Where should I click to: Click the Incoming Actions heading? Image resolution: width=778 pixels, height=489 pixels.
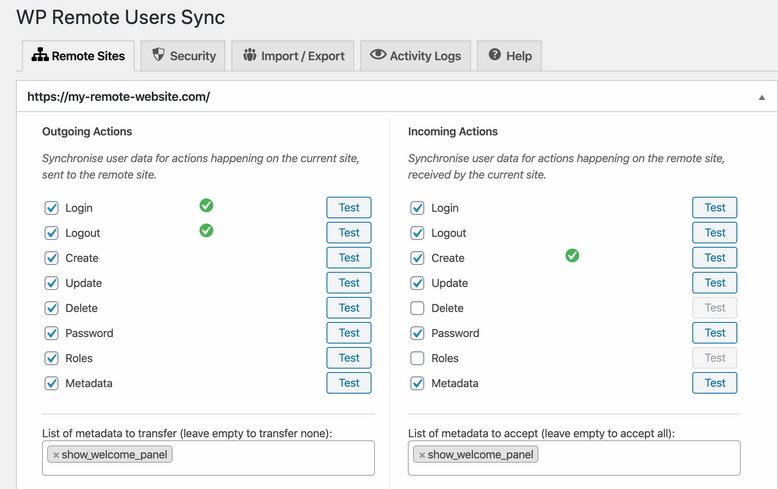pos(453,131)
